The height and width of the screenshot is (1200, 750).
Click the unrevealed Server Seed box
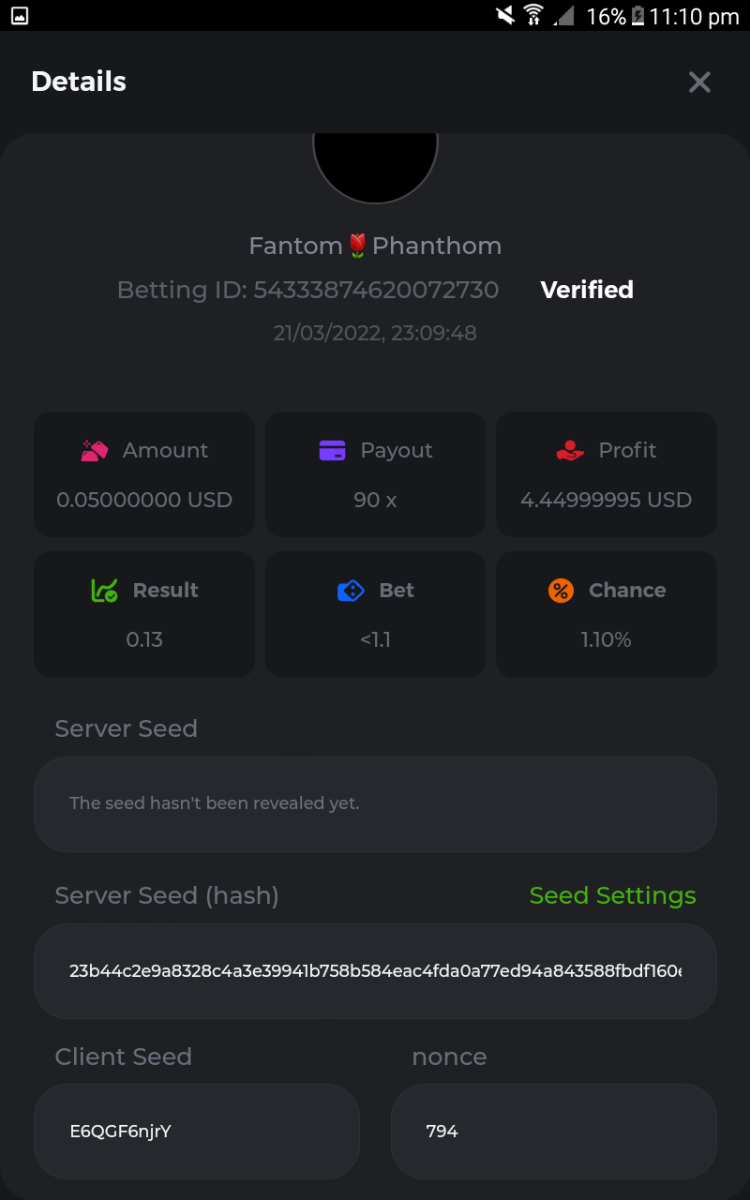pyautogui.click(x=375, y=804)
